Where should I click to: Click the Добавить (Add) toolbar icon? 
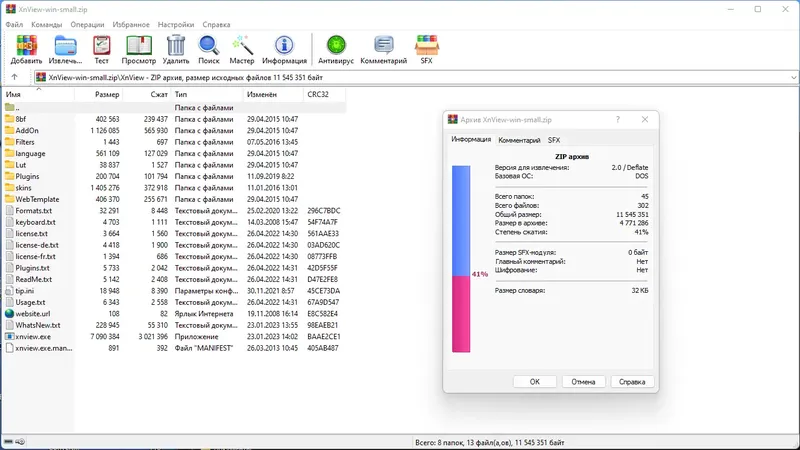tap(26, 45)
